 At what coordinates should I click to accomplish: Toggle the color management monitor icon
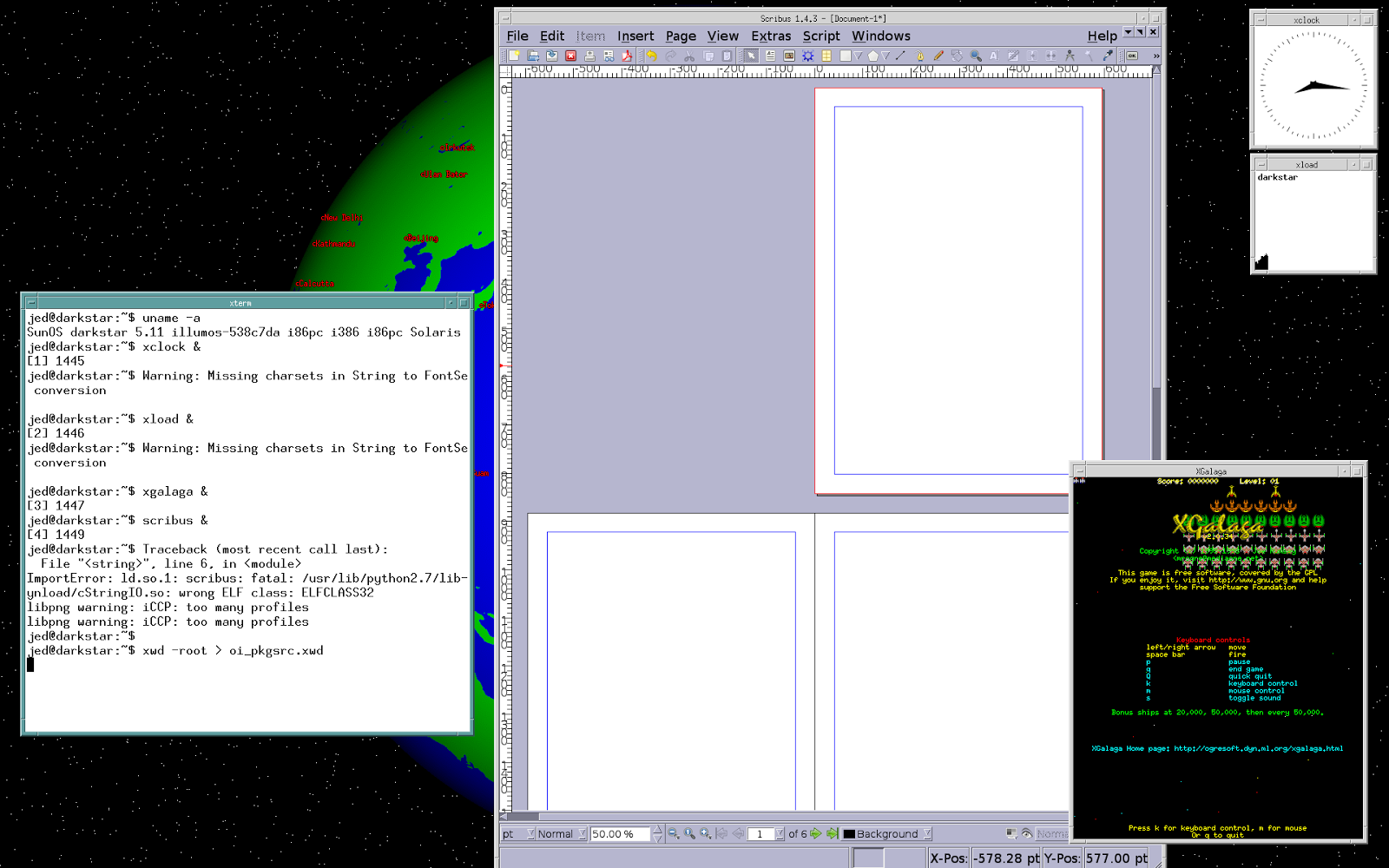click(x=1011, y=834)
